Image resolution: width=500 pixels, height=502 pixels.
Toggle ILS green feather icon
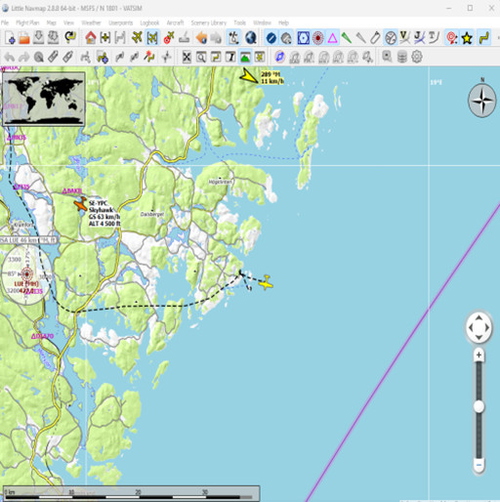(x=347, y=38)
